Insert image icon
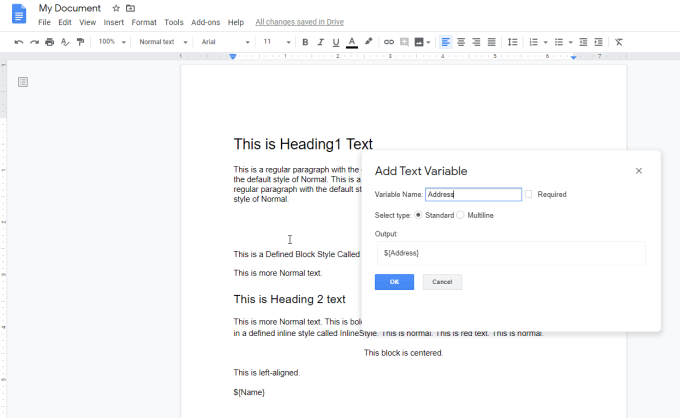The image size is (680, 418). 418,42
